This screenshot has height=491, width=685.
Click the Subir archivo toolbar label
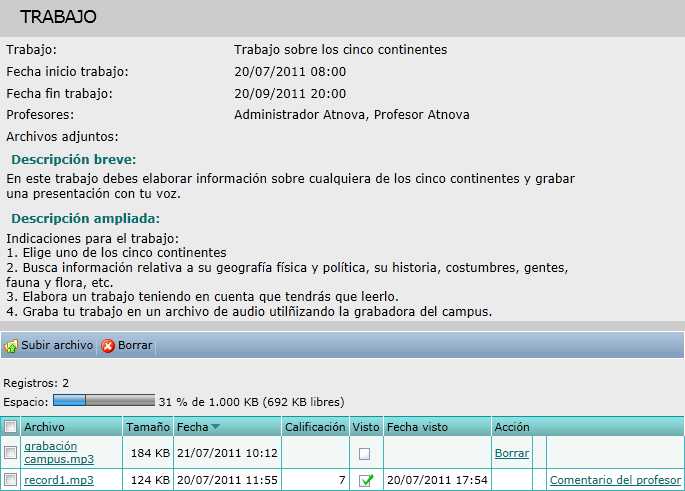tap(57, 345)
